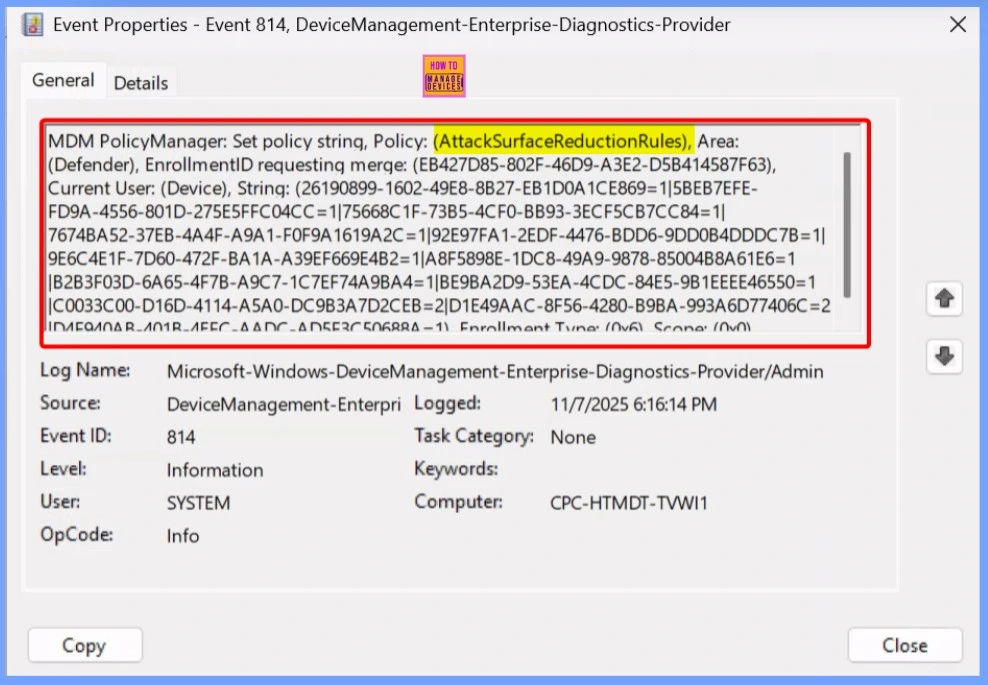988x685 pixels.
Task: Click the Event ID value 814
Action: [x=178, y=436]
